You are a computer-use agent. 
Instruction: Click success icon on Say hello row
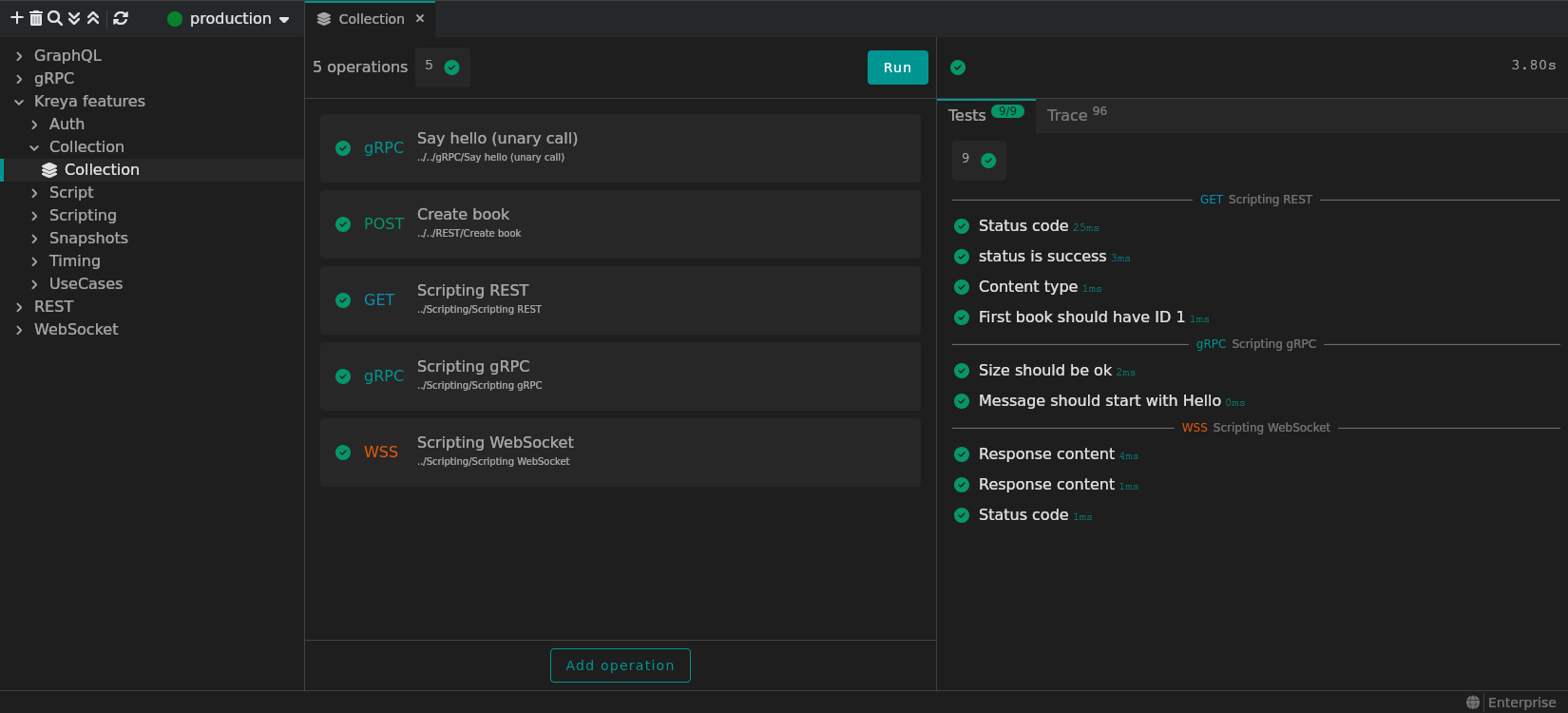pos(343,148)
